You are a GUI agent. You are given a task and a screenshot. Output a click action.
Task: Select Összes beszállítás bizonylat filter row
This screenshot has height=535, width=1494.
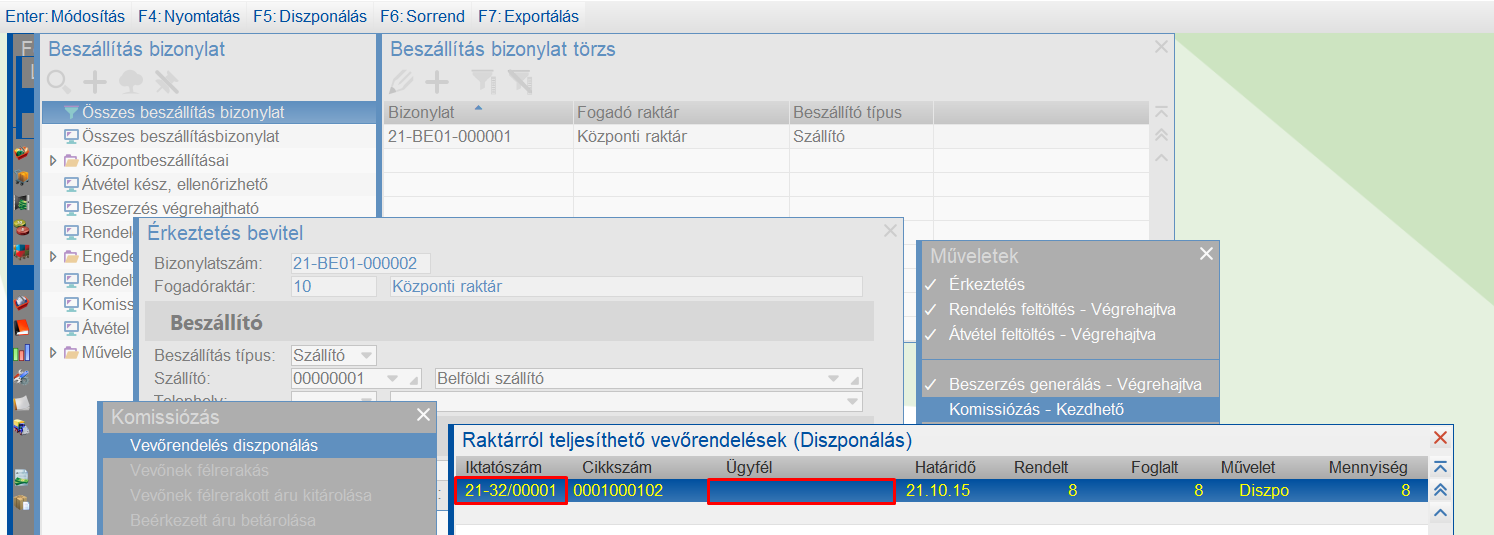(x=208, y=113)
